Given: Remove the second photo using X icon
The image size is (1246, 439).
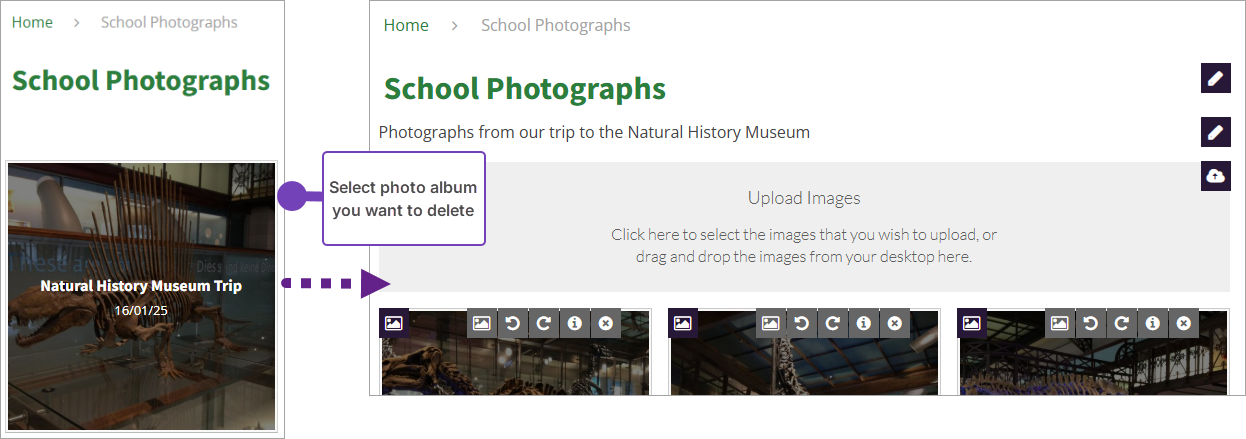Looking at the screenshot, I should (x=894, y=323).
